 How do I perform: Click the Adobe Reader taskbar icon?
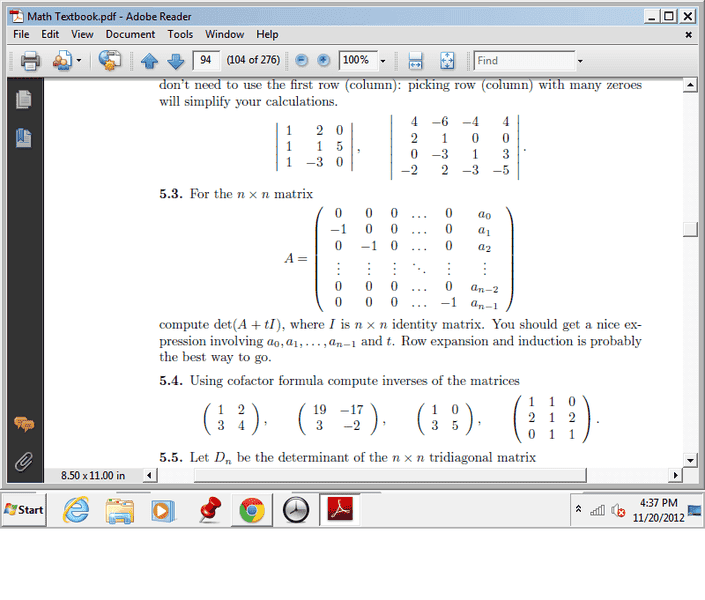pos(340,509)
